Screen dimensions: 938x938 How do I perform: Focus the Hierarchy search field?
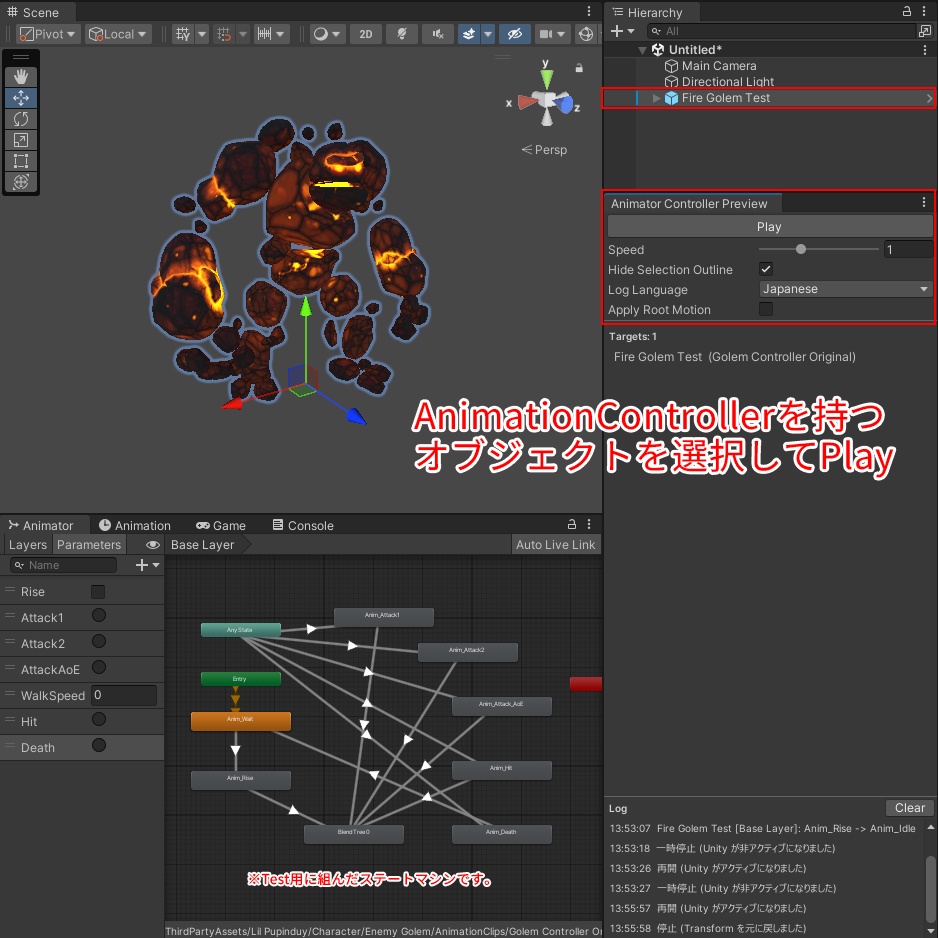(781, 31)
